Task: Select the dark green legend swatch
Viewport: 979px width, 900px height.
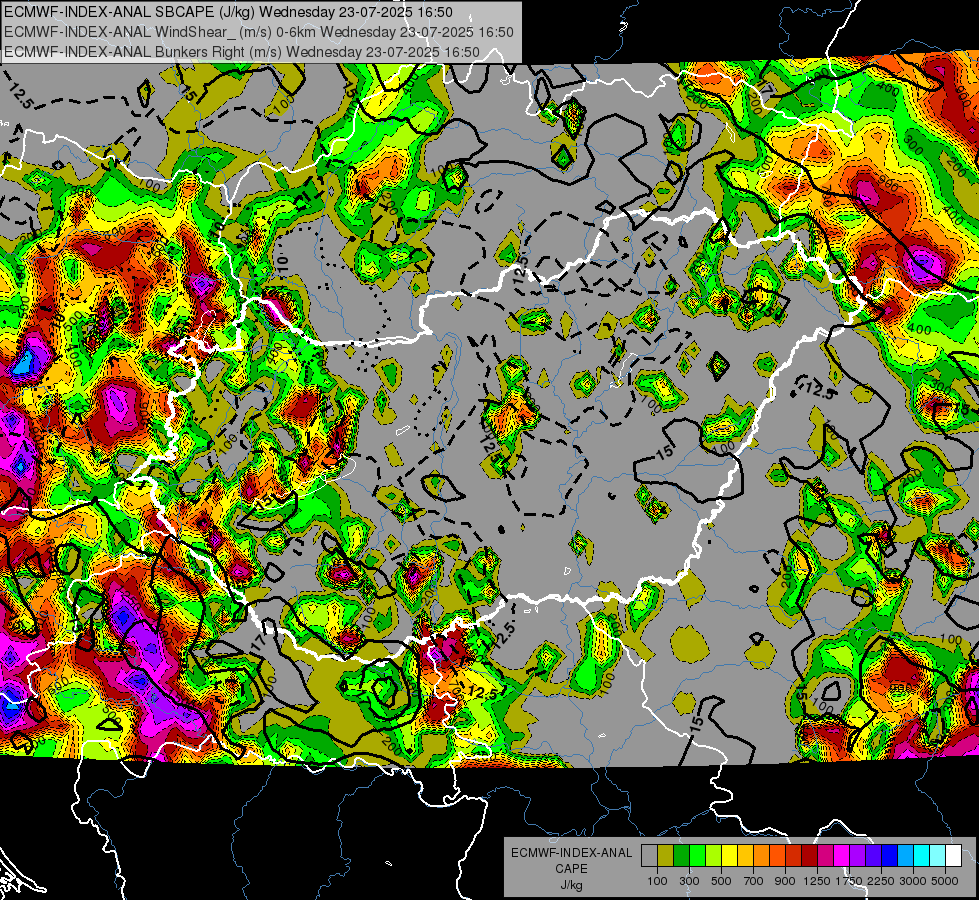Action: (x=681, y=855)
